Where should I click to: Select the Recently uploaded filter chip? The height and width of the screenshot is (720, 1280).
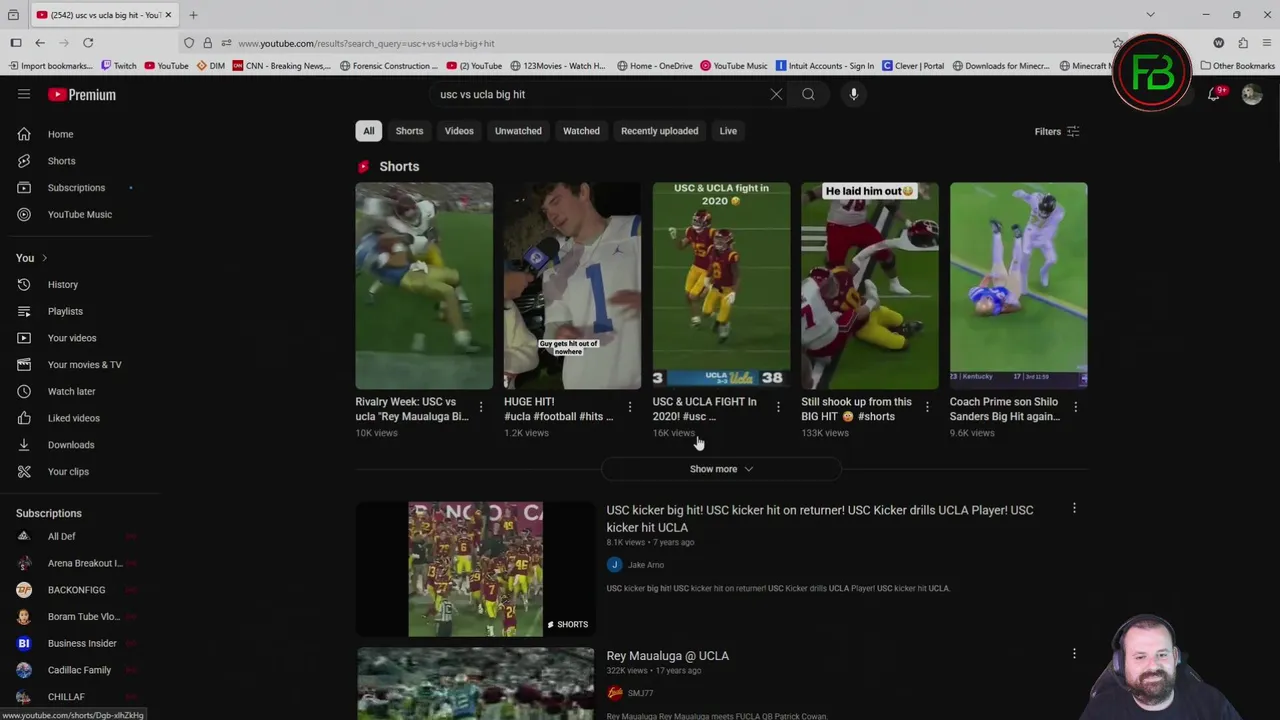coord(659,131)
